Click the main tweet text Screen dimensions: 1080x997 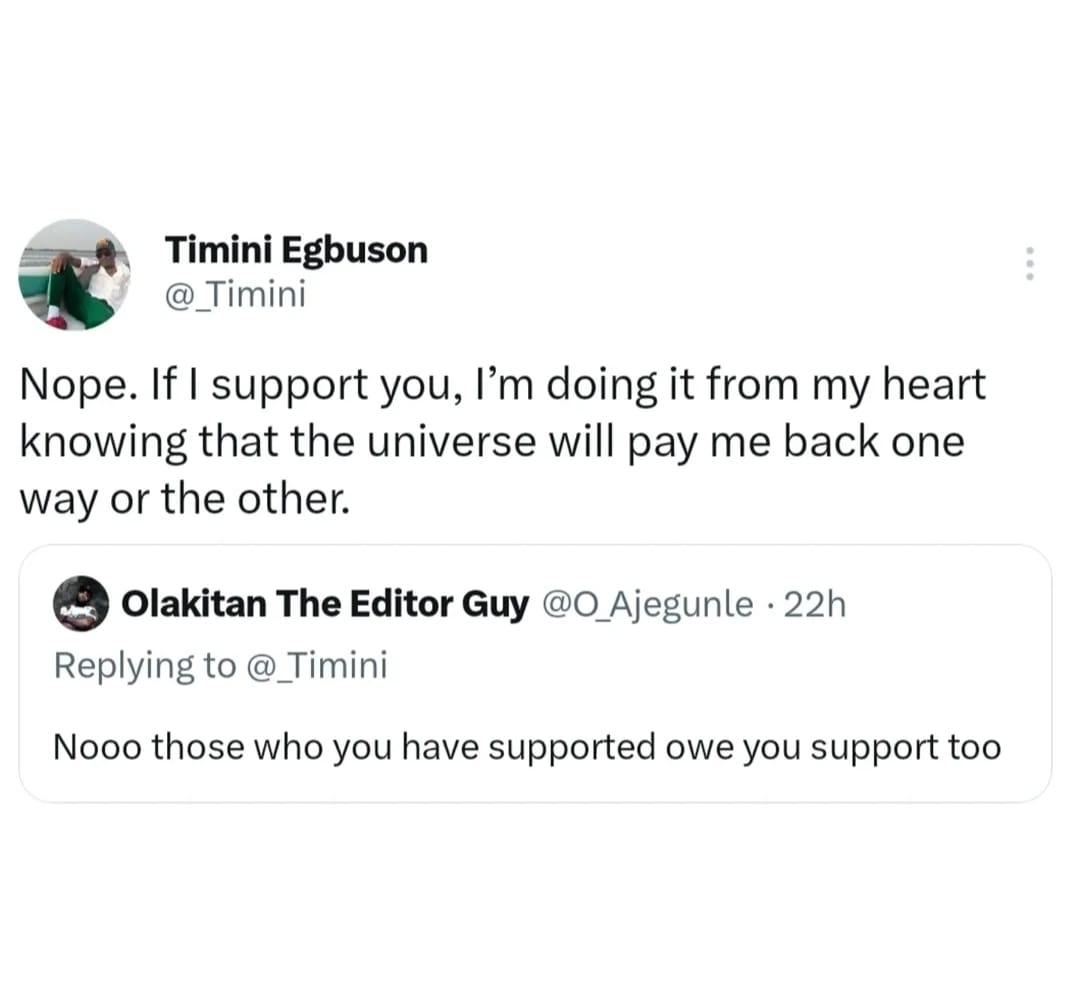coord(500,440)
